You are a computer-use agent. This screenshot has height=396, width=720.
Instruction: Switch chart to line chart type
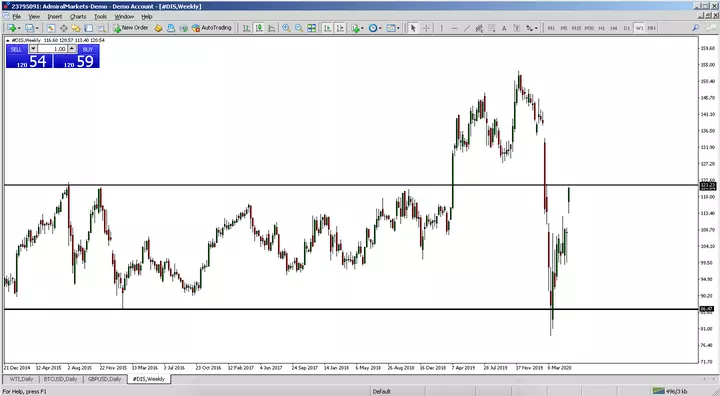pyautogui.click(x=272, y=28)
